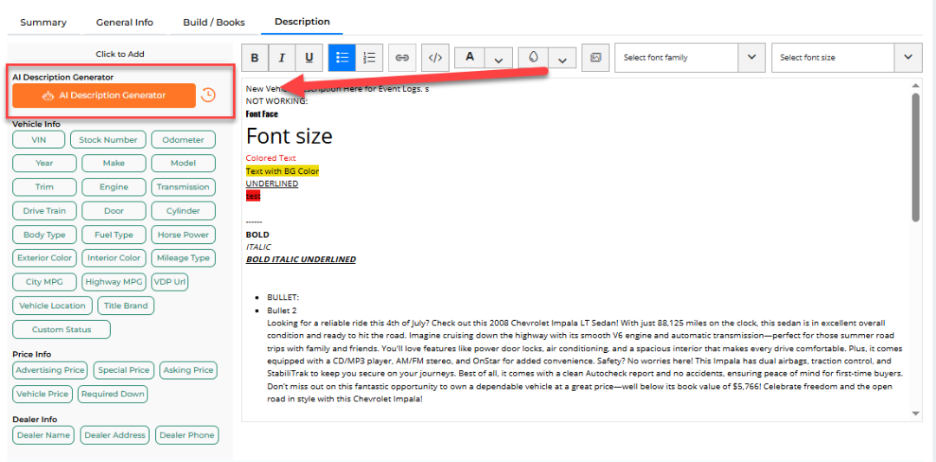Insert the Mileage Type tag
The width and height of the screenshot is (936, 462).
[x=183, y=258]
